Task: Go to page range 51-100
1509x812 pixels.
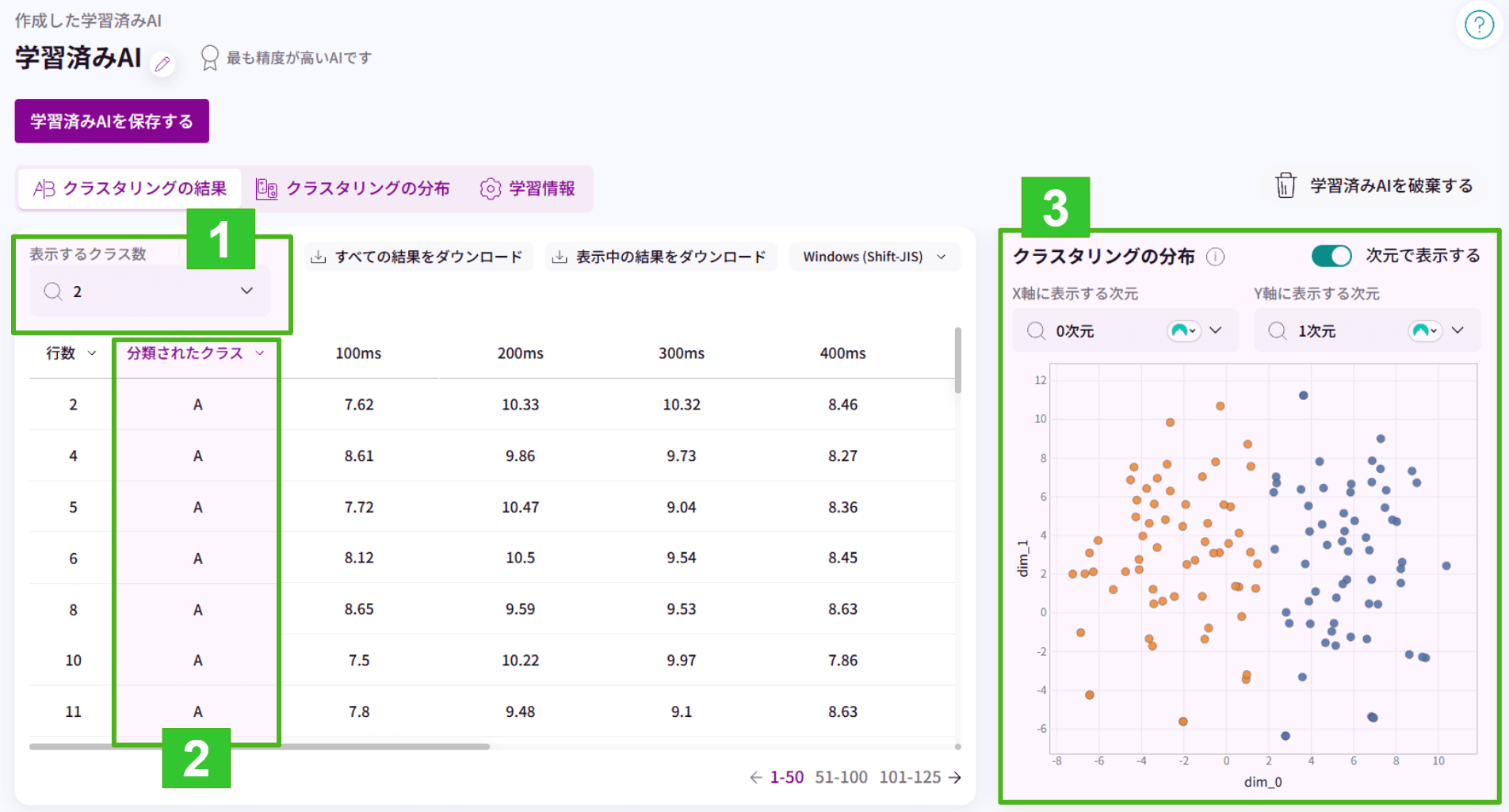Action: click(x=842, y=777)
